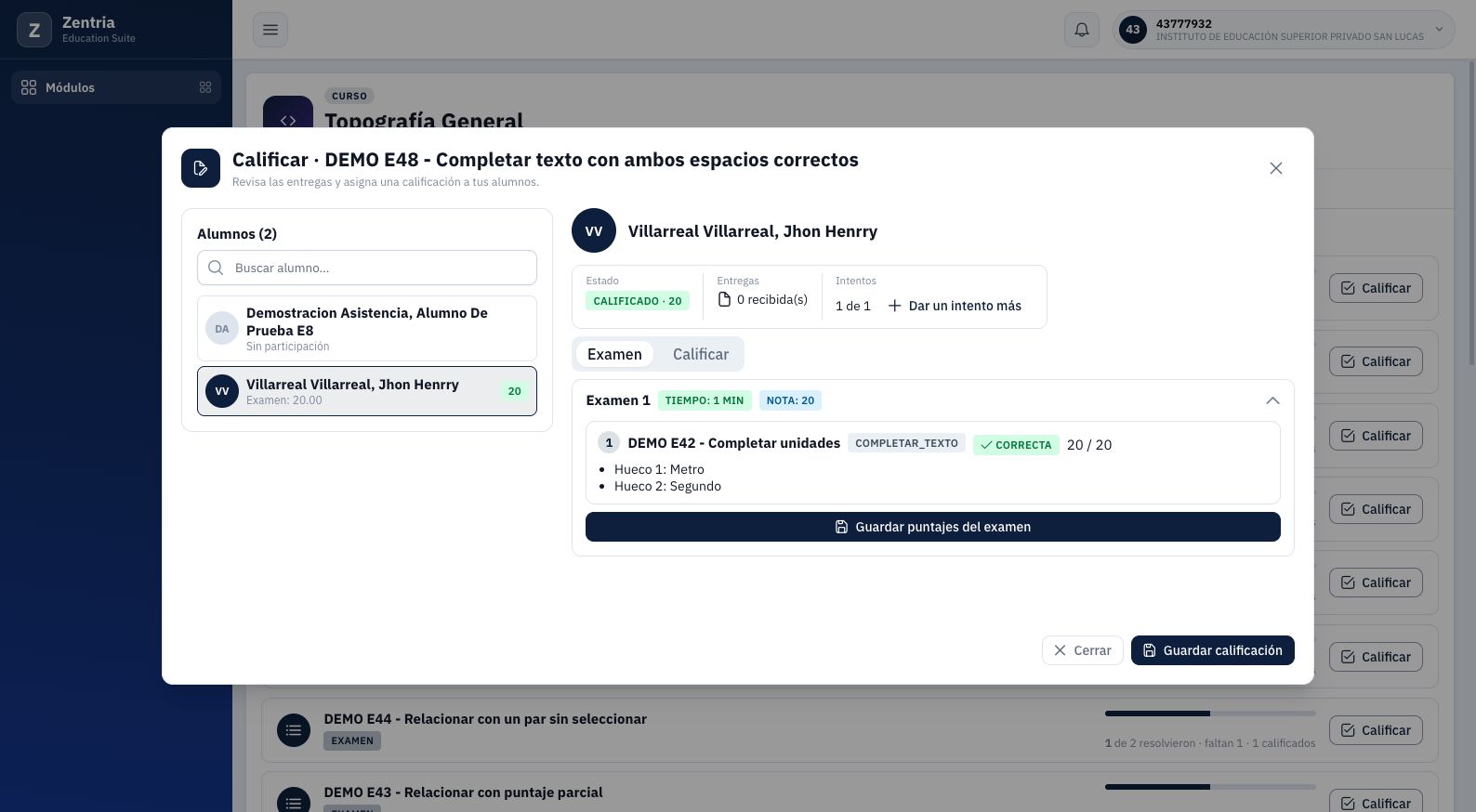Open Módulos in the sidebar
This screenshot has width=1476, height=812.
pyautogui.click(x=116, y=87)
